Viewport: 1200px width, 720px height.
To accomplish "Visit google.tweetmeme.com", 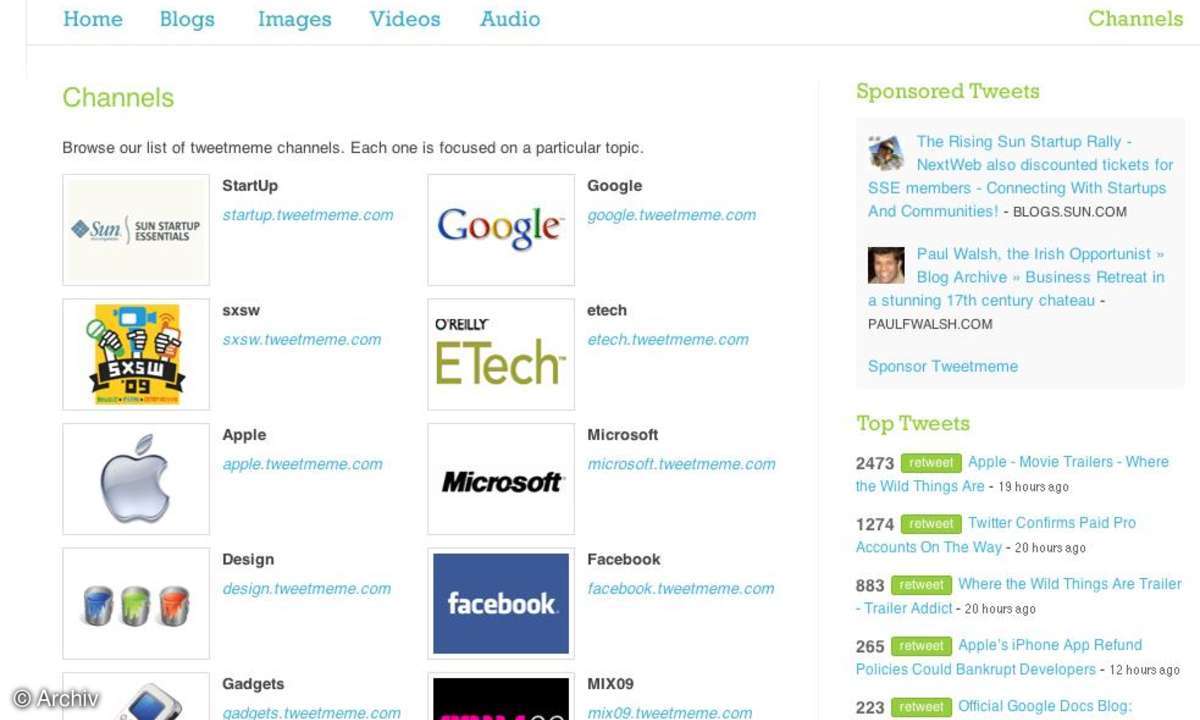I will (x=672, y=215).
